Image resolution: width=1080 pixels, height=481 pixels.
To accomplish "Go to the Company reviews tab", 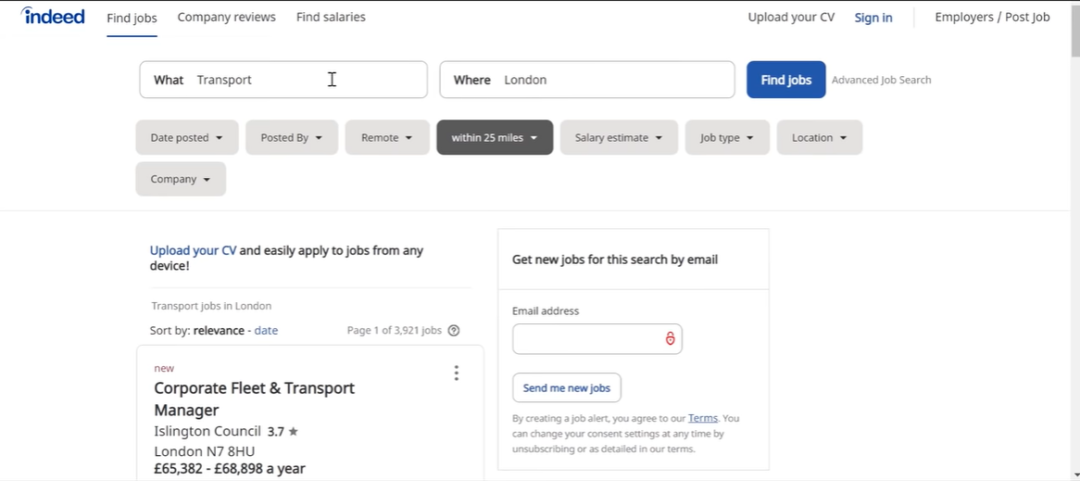I will point(226,17).
